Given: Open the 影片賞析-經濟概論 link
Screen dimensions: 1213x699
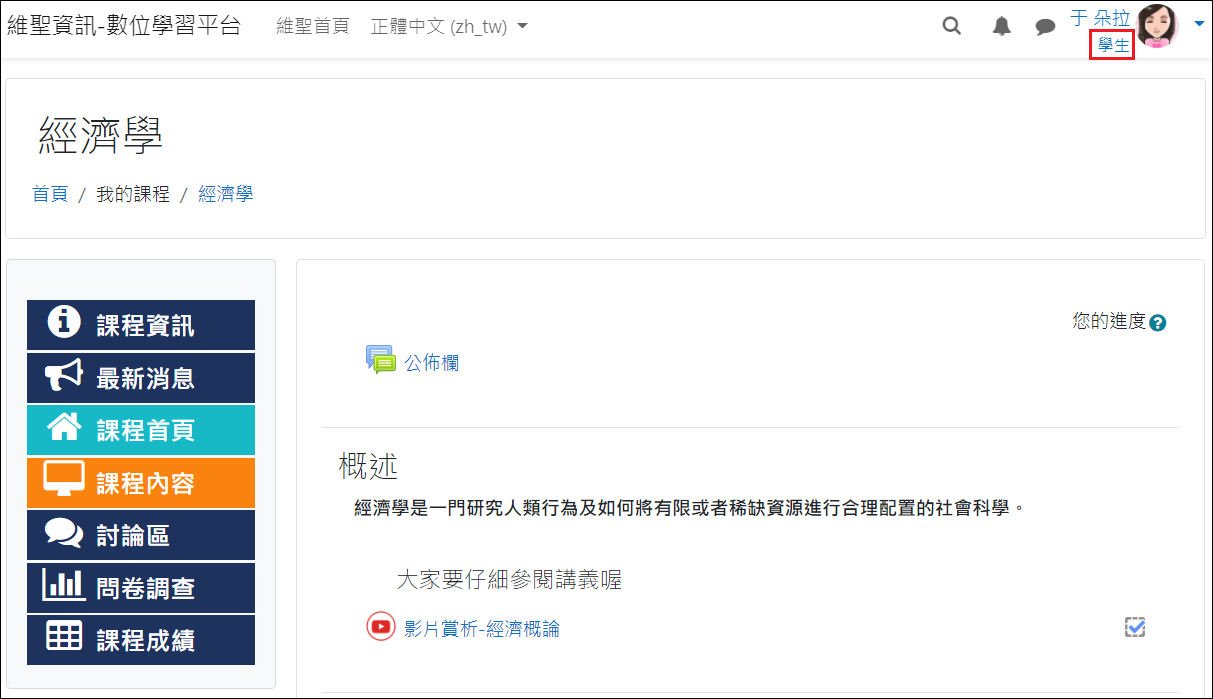Looking at the screenshot, I should click(x=482, y=629).
